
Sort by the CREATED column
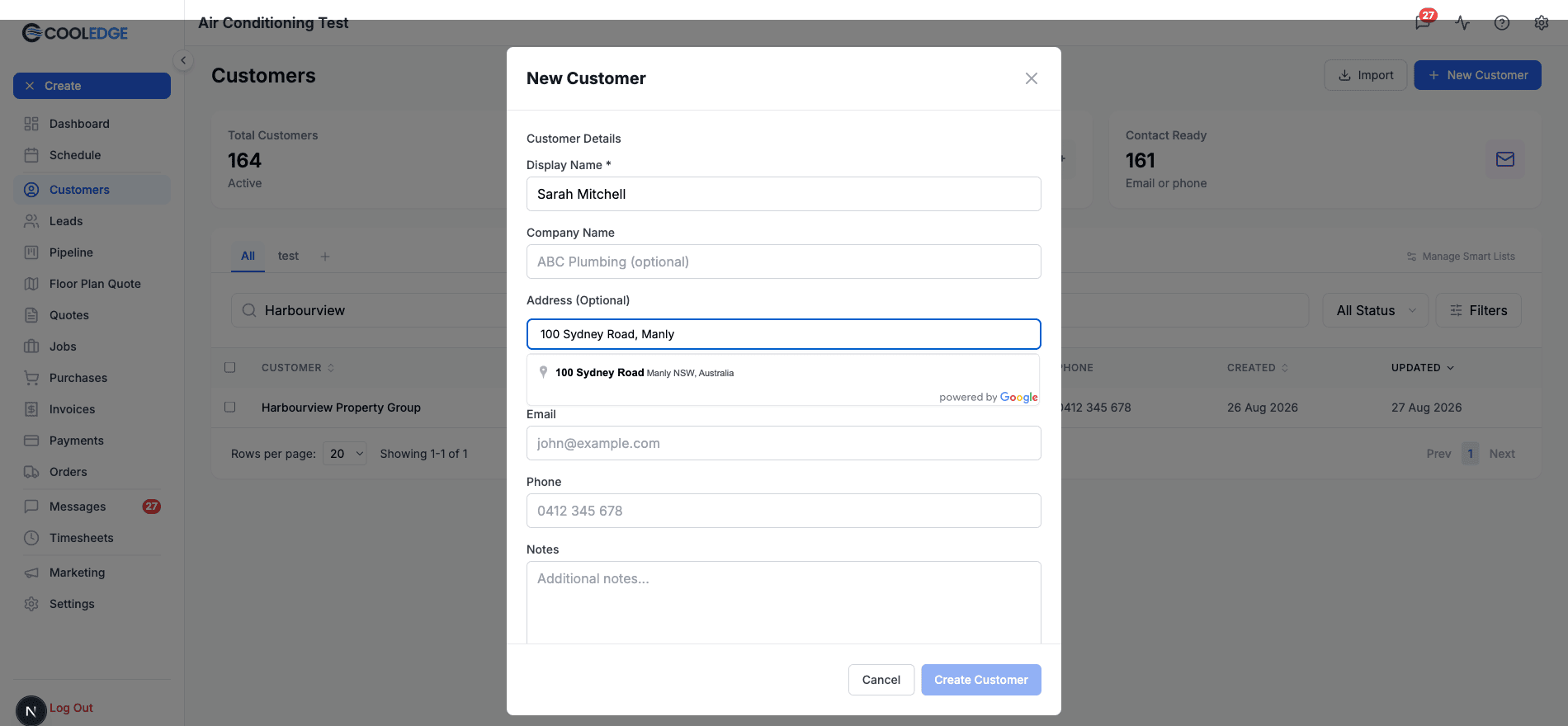click(x=1258, y=368)
